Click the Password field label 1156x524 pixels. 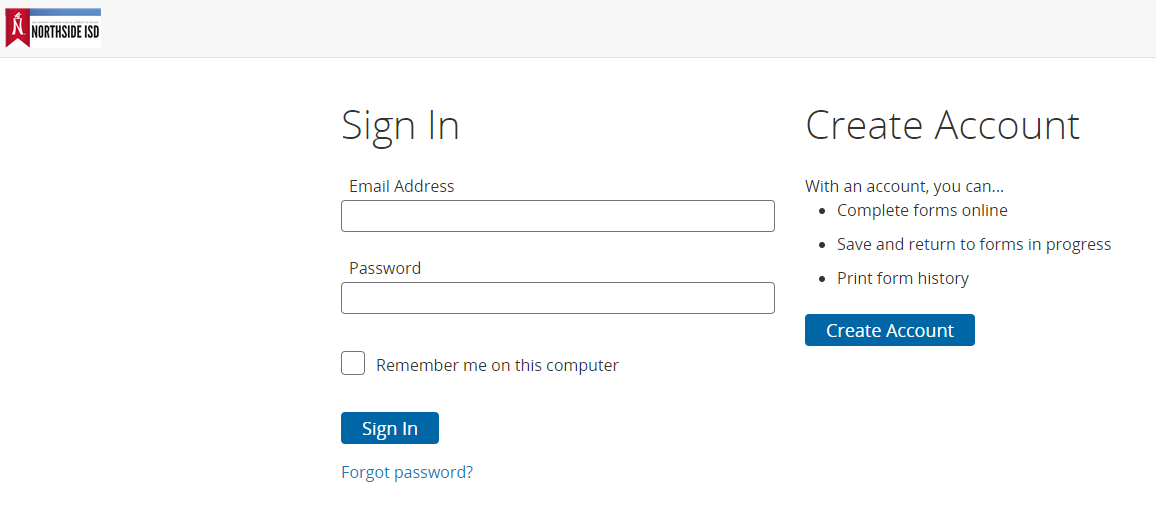point(385,268)
